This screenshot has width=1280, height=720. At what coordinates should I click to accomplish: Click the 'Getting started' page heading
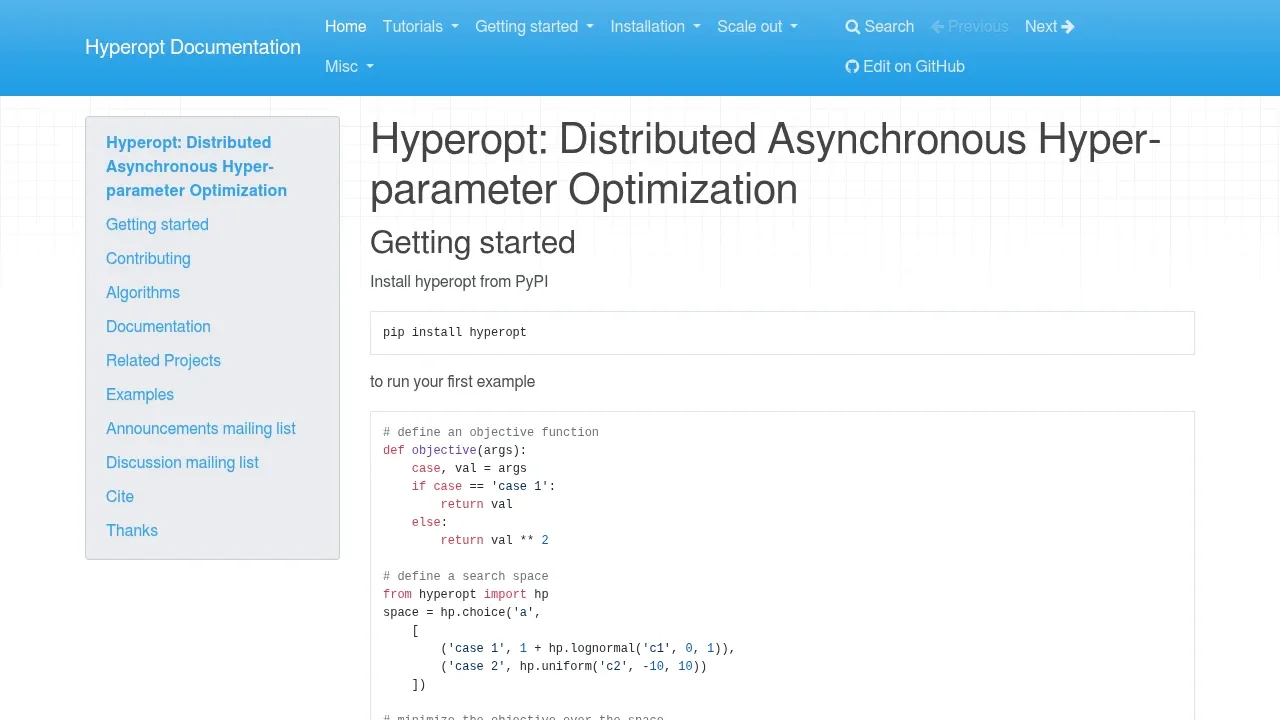(473, 243)
